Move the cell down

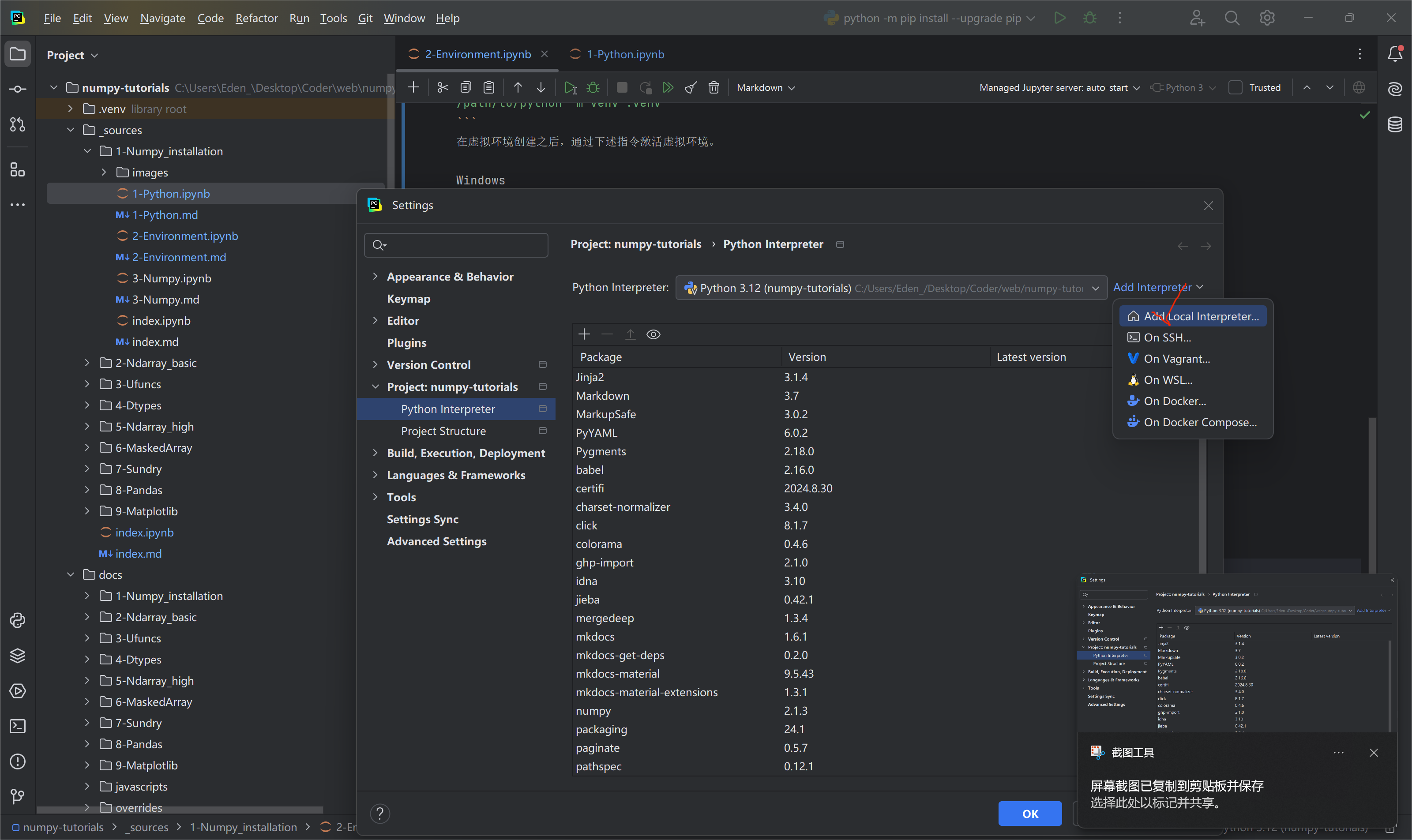(x=541, y=87)
